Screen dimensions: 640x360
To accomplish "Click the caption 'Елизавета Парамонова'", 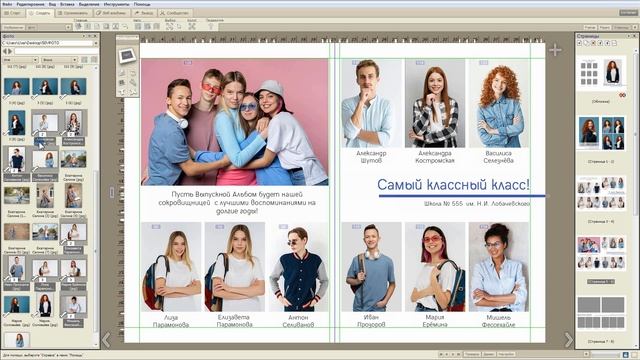I will (x=235, y=321).
